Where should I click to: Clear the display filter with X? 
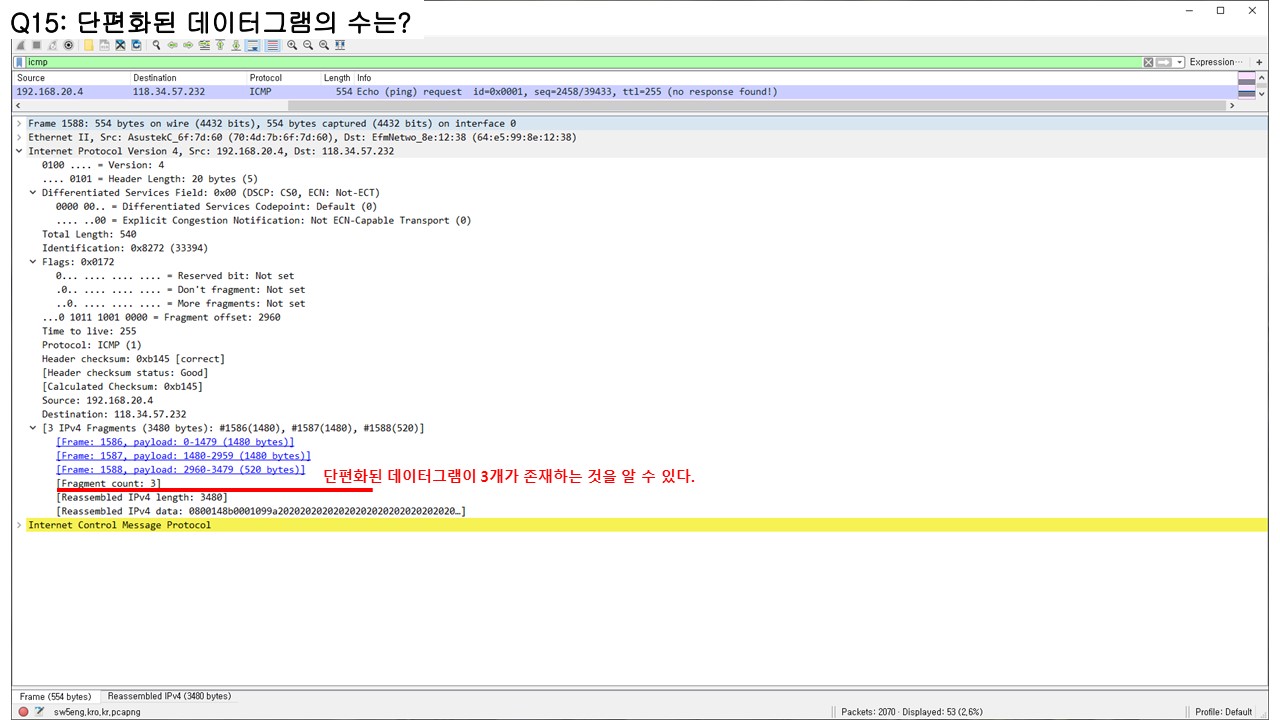click(1149, 62)
